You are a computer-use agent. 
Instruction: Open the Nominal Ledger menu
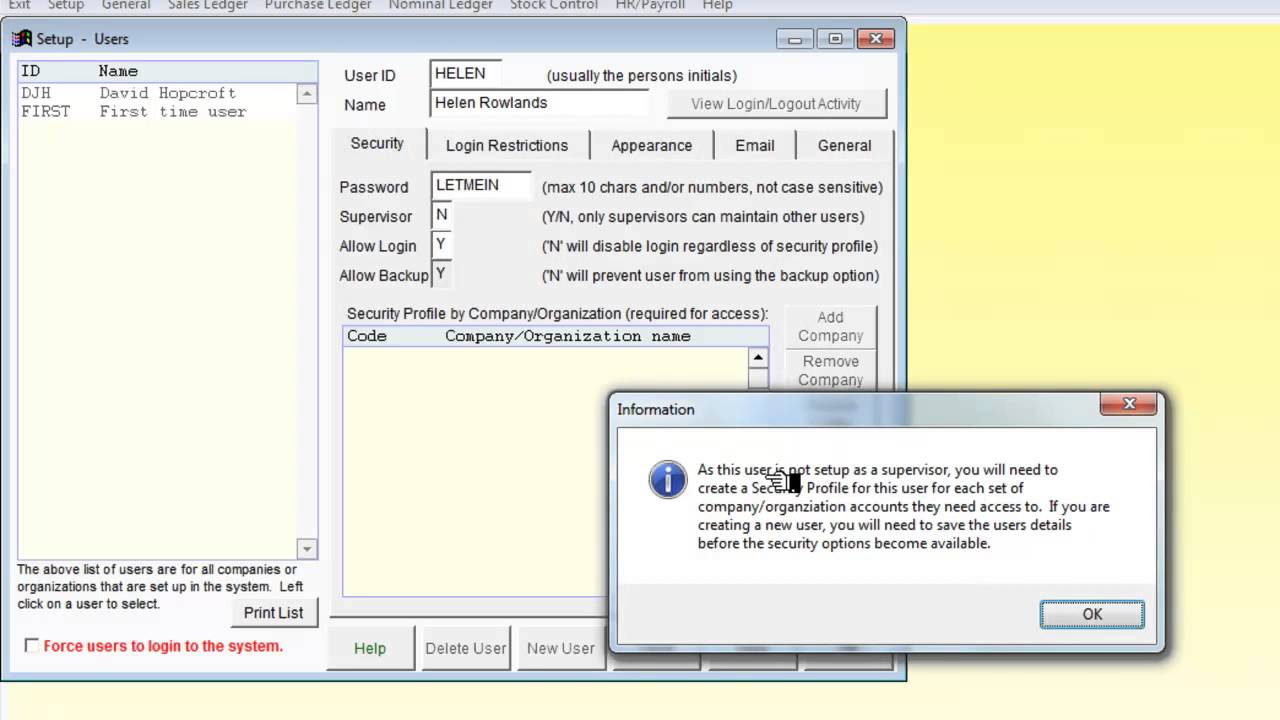pyautogui.click(x=441, y=5)
